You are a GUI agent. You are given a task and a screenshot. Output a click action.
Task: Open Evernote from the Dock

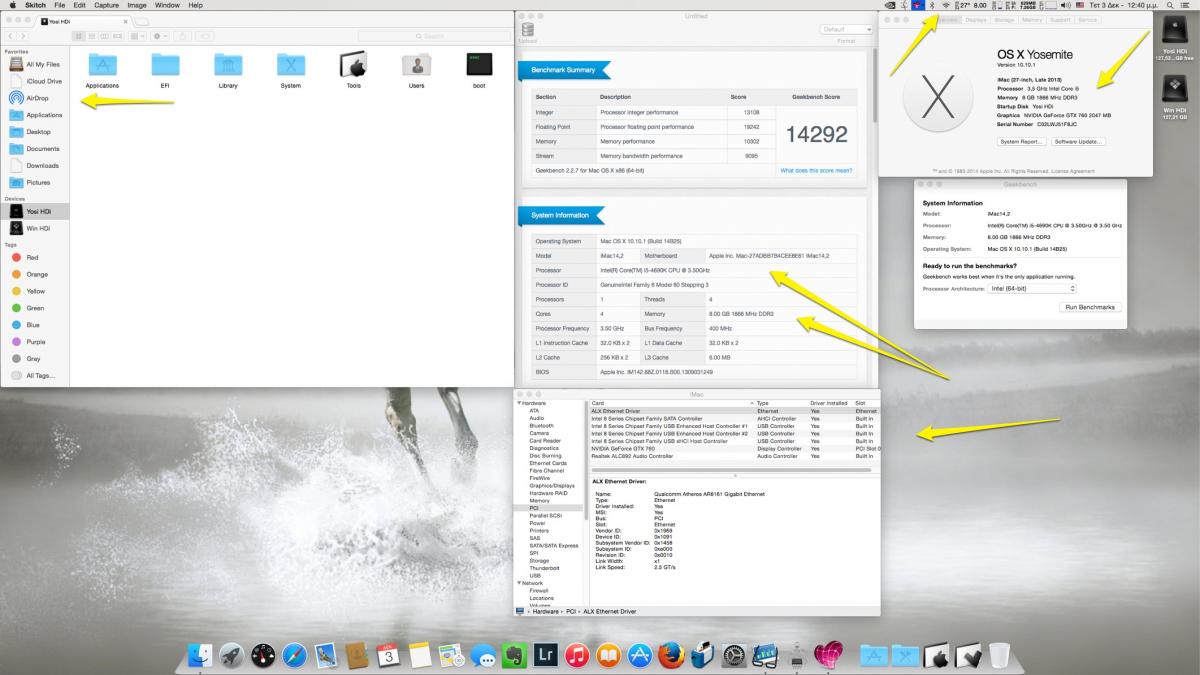pyautogui.click(x=514, y=655)
